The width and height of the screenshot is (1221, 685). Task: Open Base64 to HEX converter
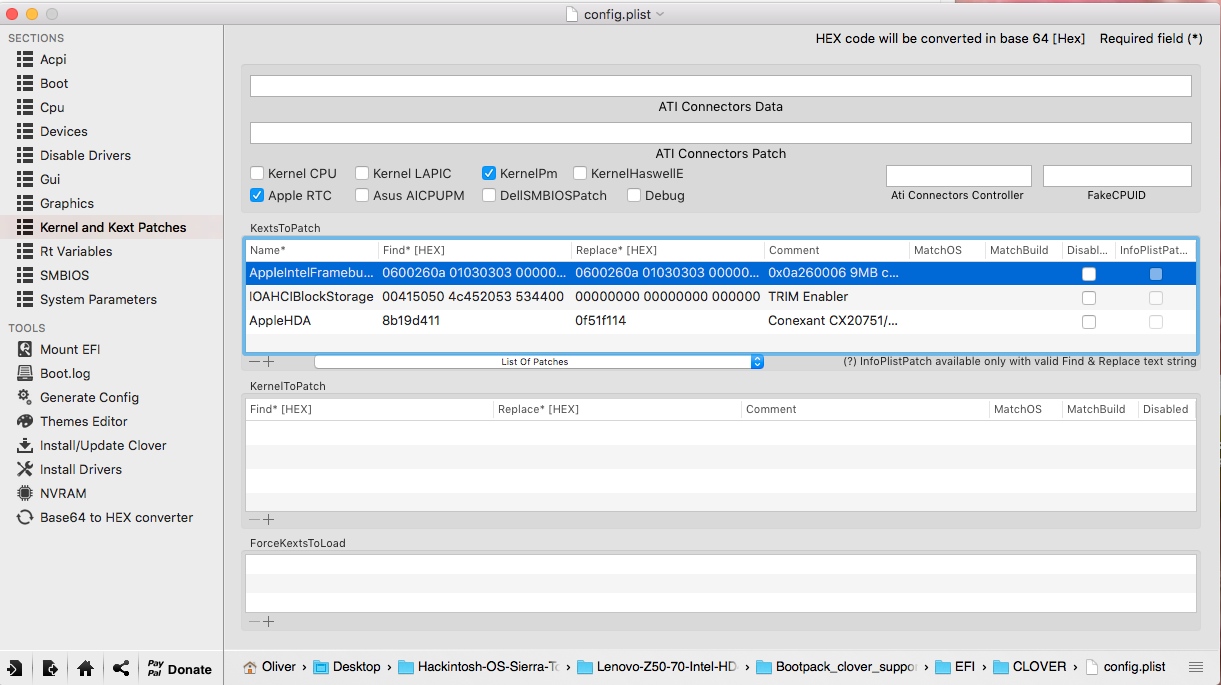coord(116,517)
